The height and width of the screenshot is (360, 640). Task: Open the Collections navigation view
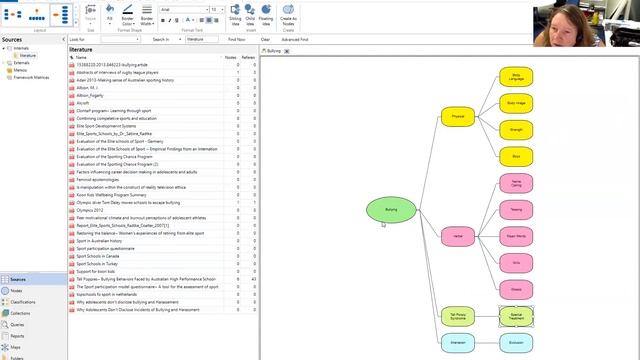[33, 313]
